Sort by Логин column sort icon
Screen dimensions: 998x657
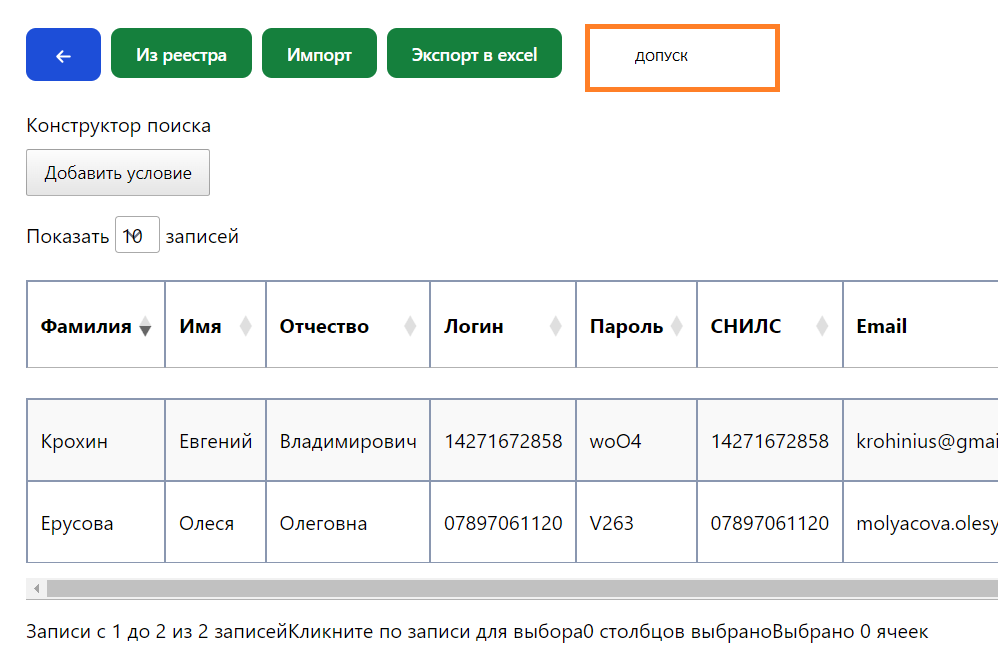556,326
